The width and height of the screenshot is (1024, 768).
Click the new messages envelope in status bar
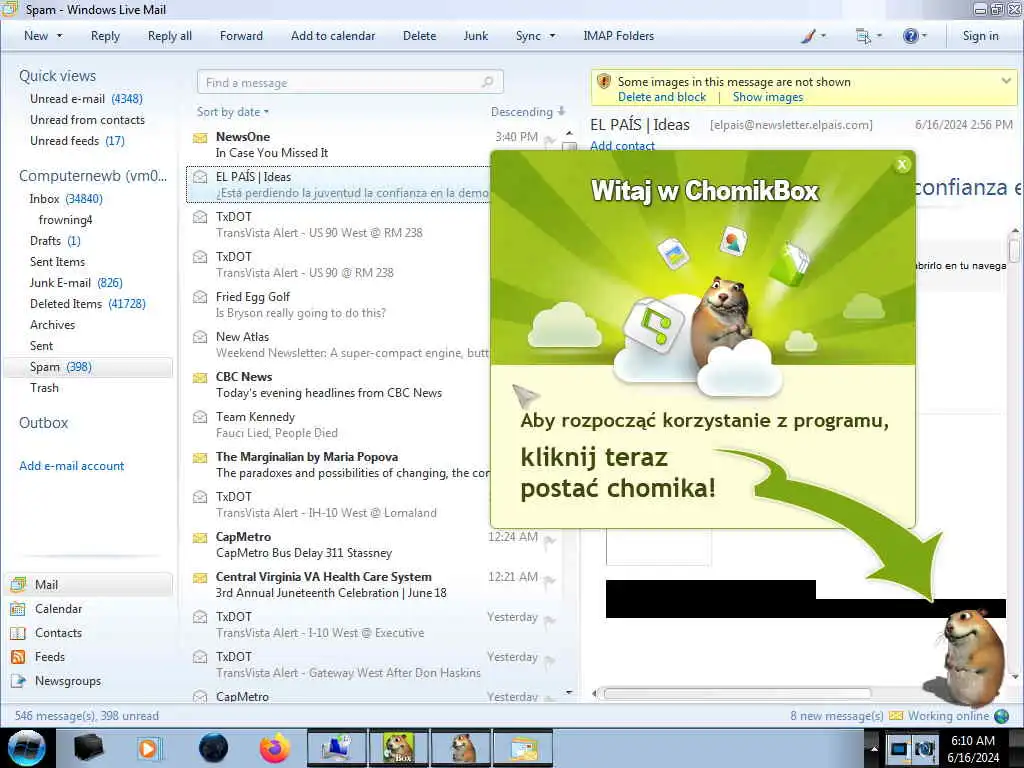coord(895,716)
